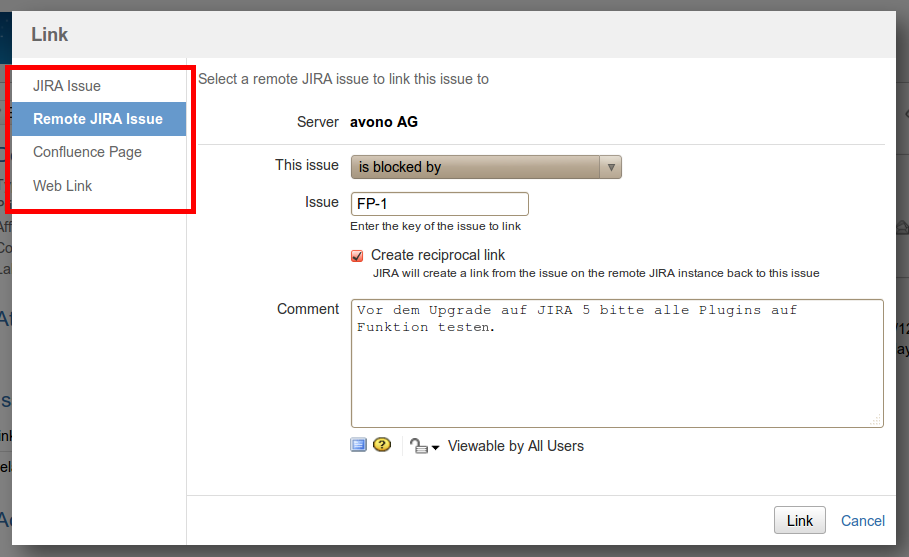Screen dimensions: 909x557
Task: Click the 'Create reciprocal link' label text
Action: pos(438,255)
